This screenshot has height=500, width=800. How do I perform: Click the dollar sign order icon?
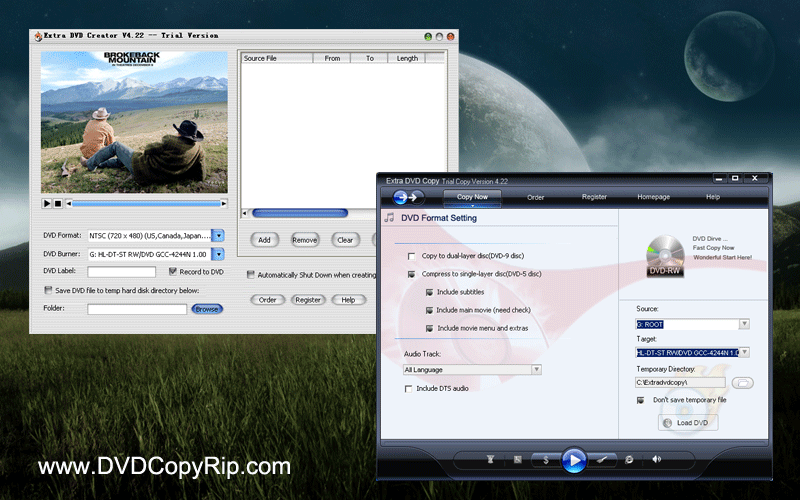pos(545,460)
